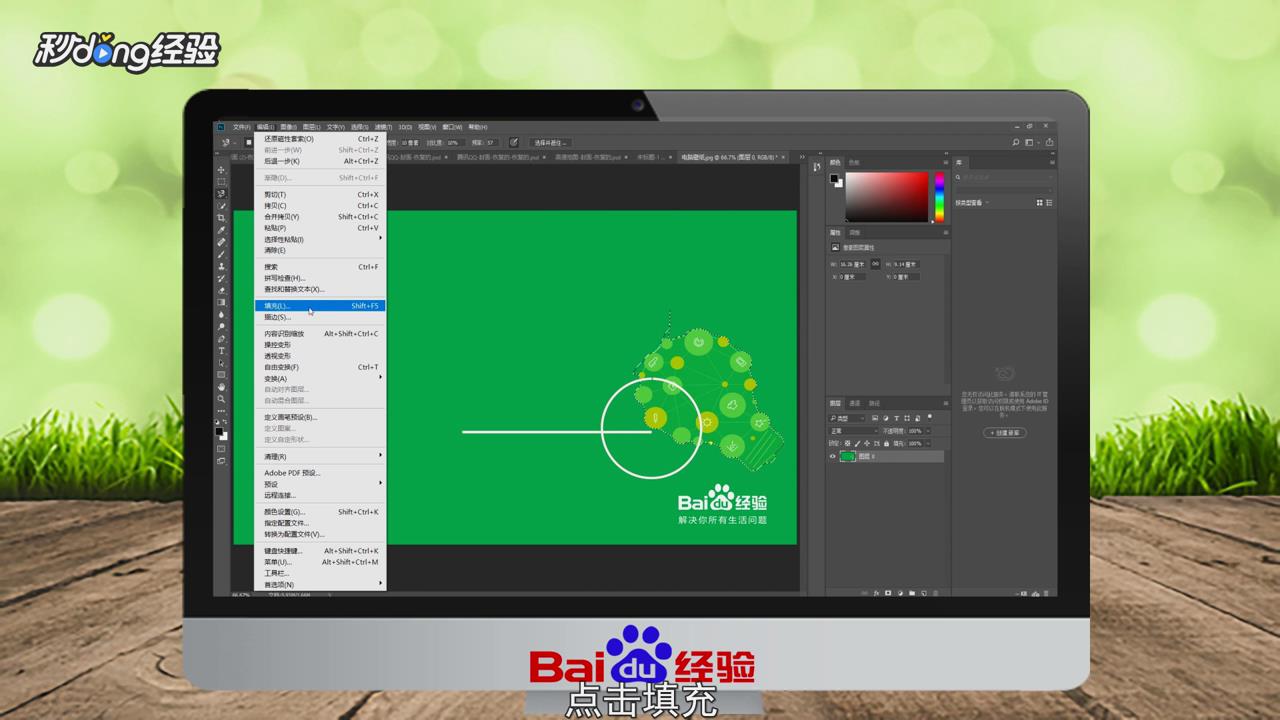Click 描边(S)... Stroke in Edit menu
This screenshot has height=720, width=1280.
pos(320,317)
